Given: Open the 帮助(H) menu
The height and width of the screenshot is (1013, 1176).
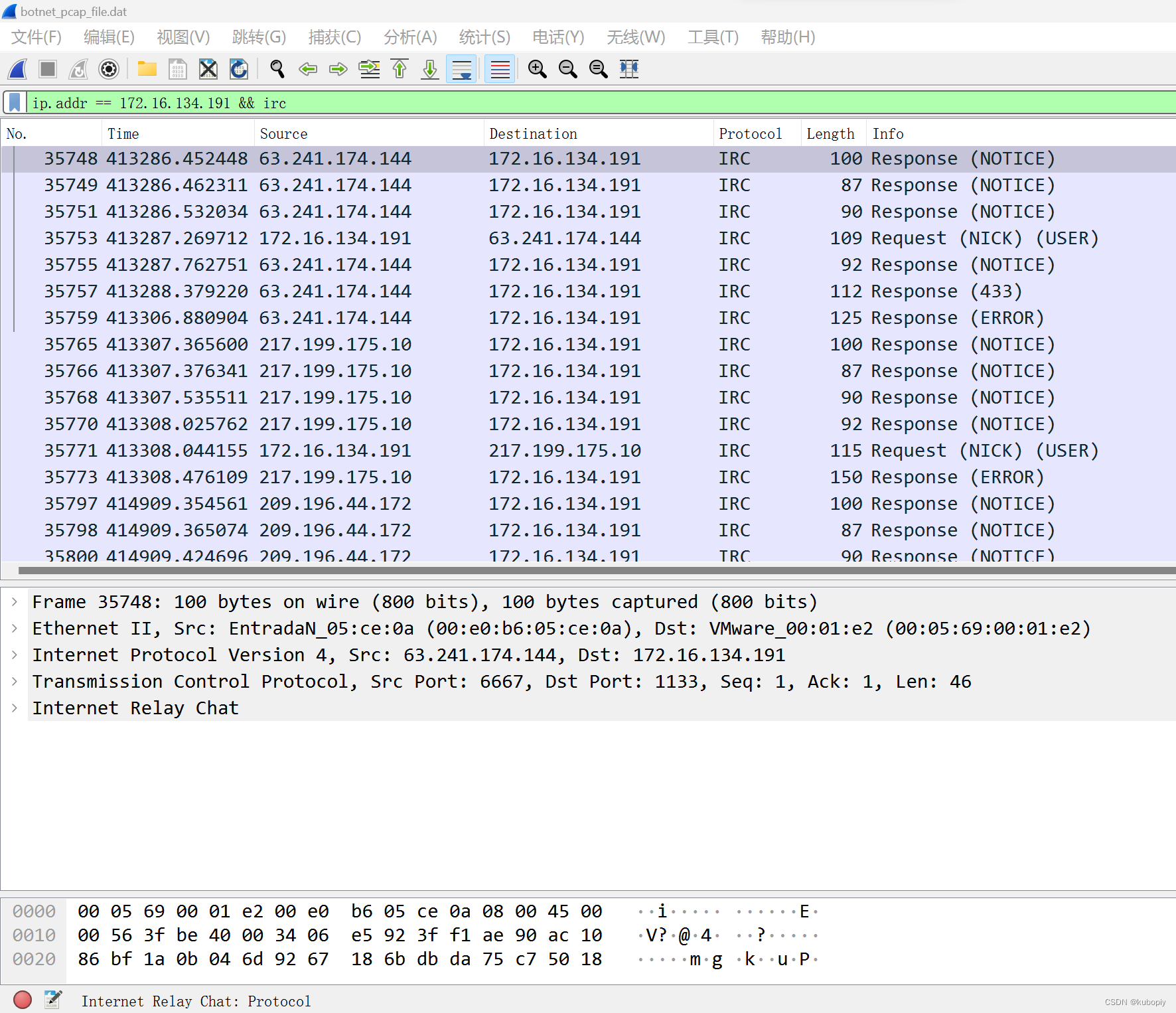Looking at the screenshot, I should click(x=788, y=37).
